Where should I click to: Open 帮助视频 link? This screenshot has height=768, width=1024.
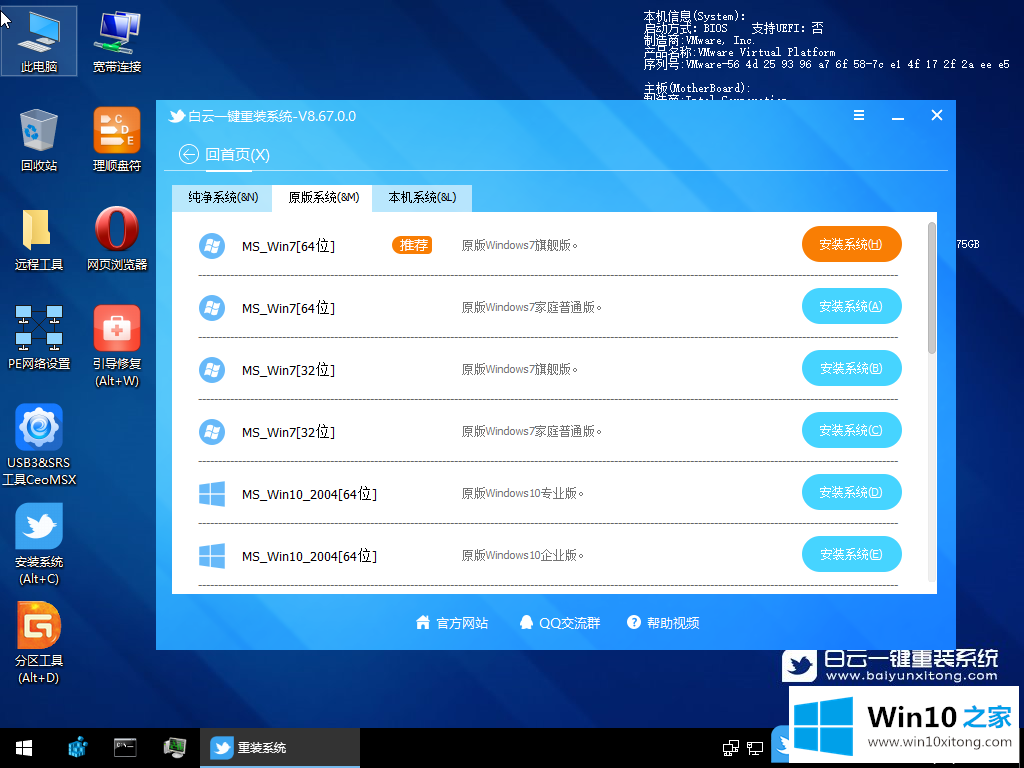point(663,623)
